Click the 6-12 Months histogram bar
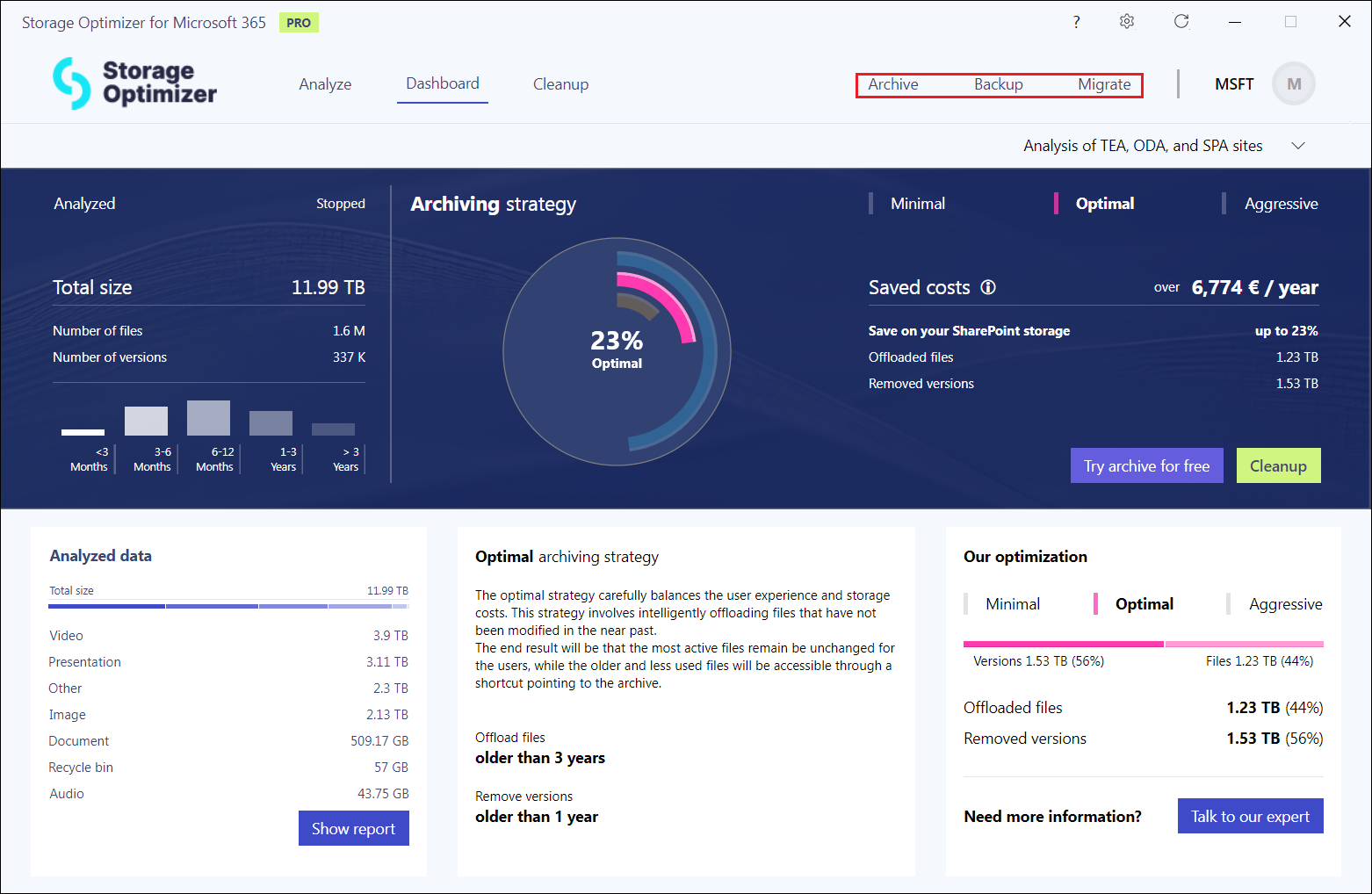Image resolution: width=1372 pixels, height=894 pixels. click(x=208, y=418)
